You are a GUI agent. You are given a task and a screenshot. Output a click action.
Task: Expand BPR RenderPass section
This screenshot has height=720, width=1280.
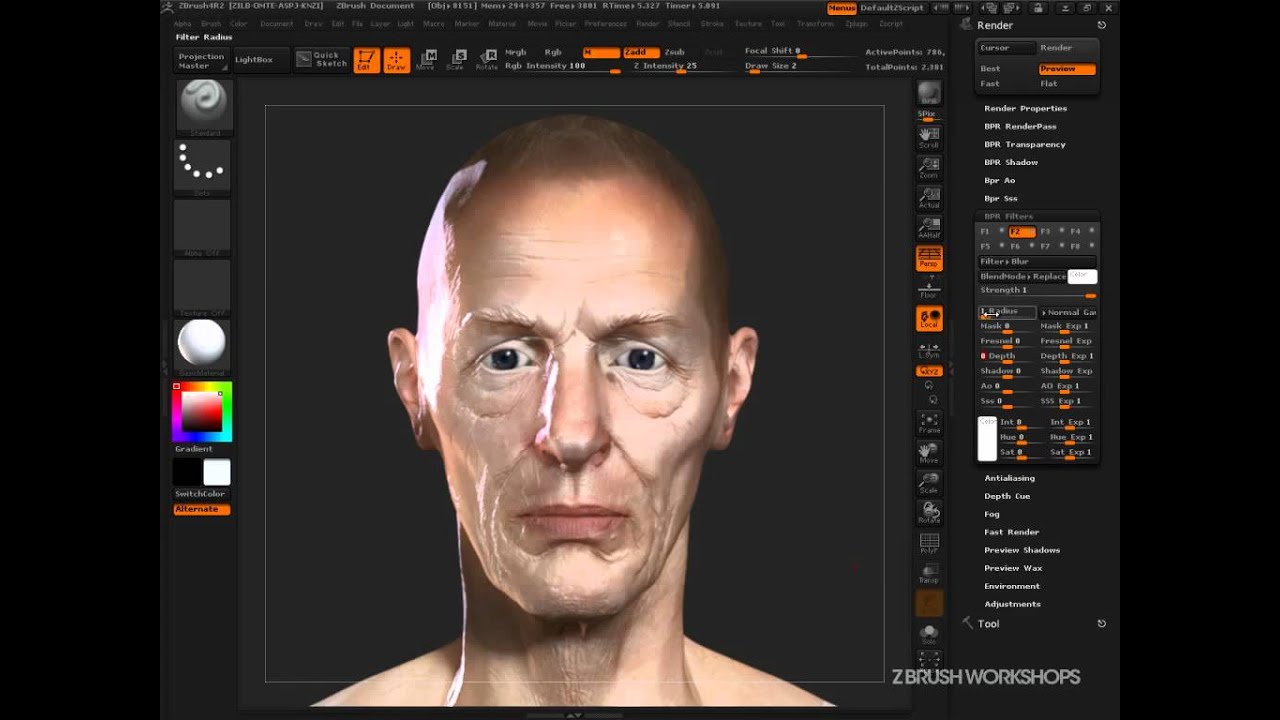(1020, 126)
